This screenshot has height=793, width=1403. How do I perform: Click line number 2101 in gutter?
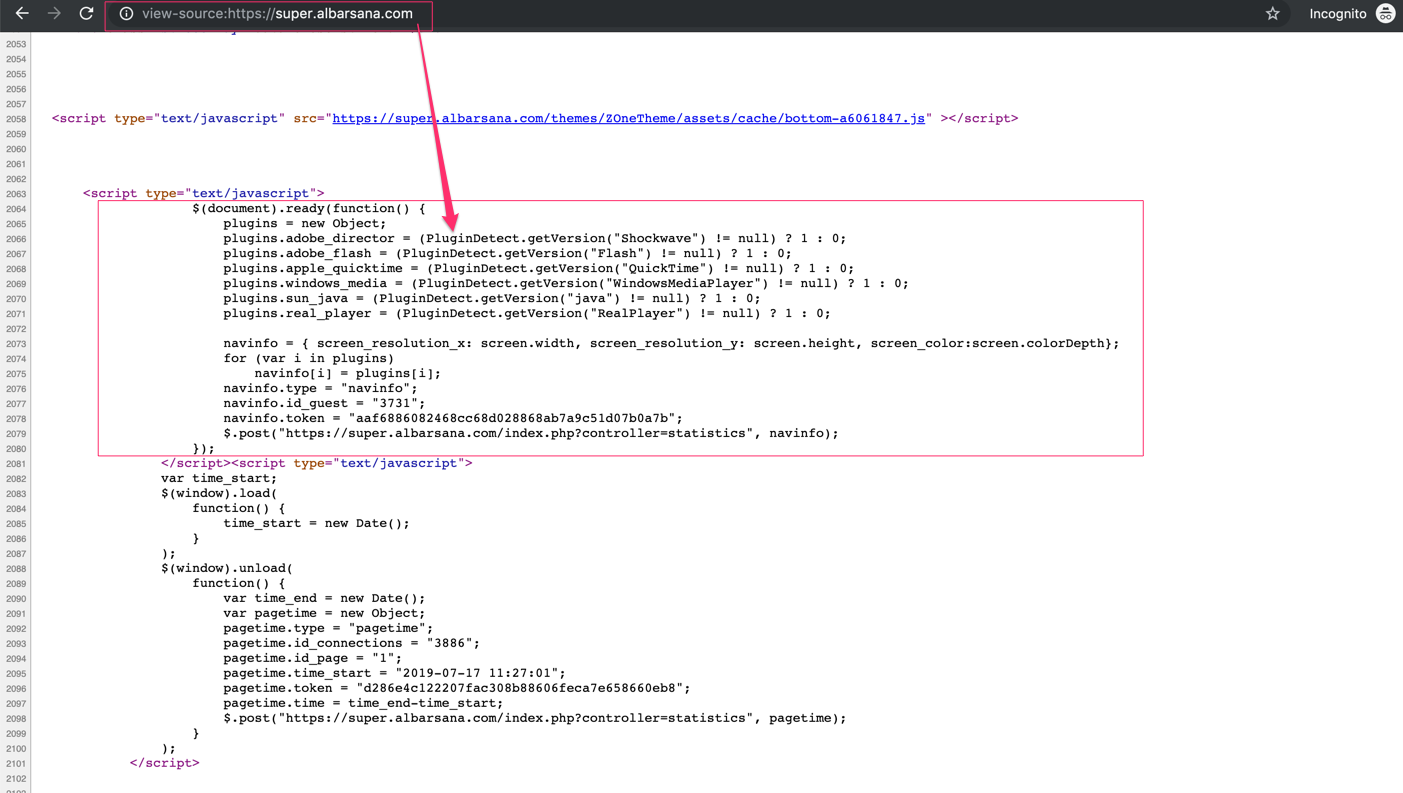pos(16,764)
